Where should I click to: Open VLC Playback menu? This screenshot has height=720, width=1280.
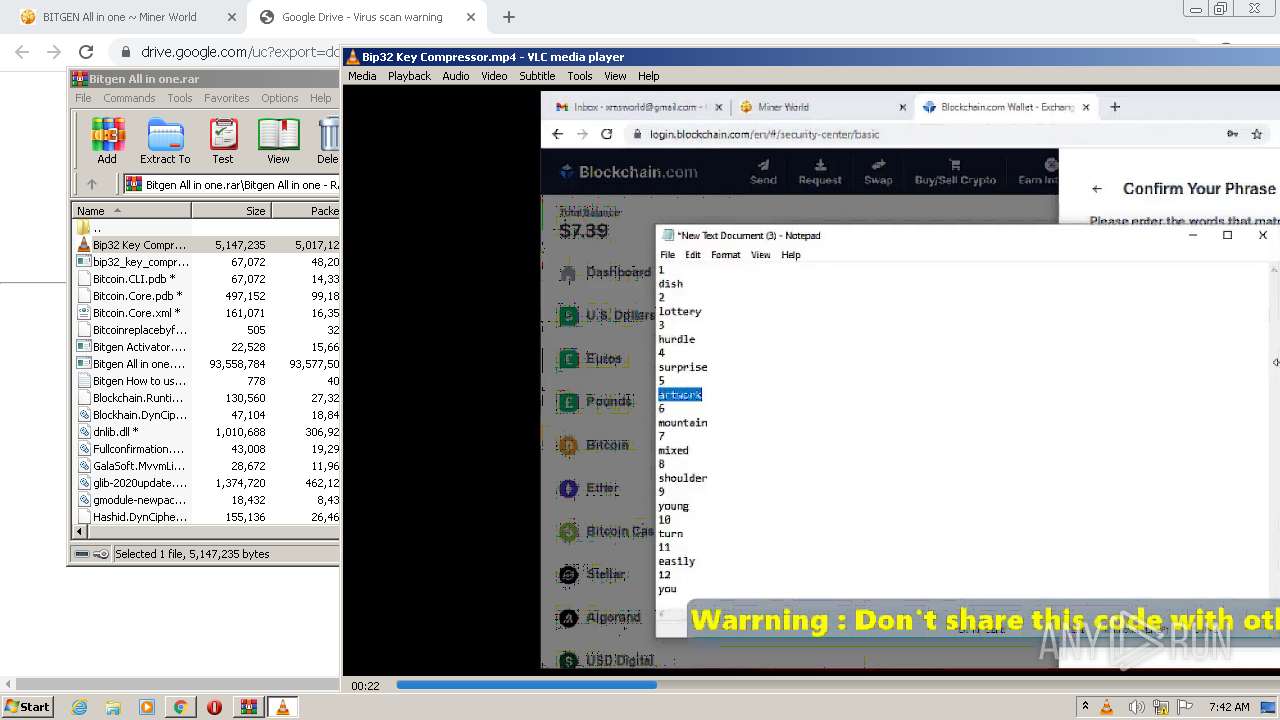click(x=409, y=76)
